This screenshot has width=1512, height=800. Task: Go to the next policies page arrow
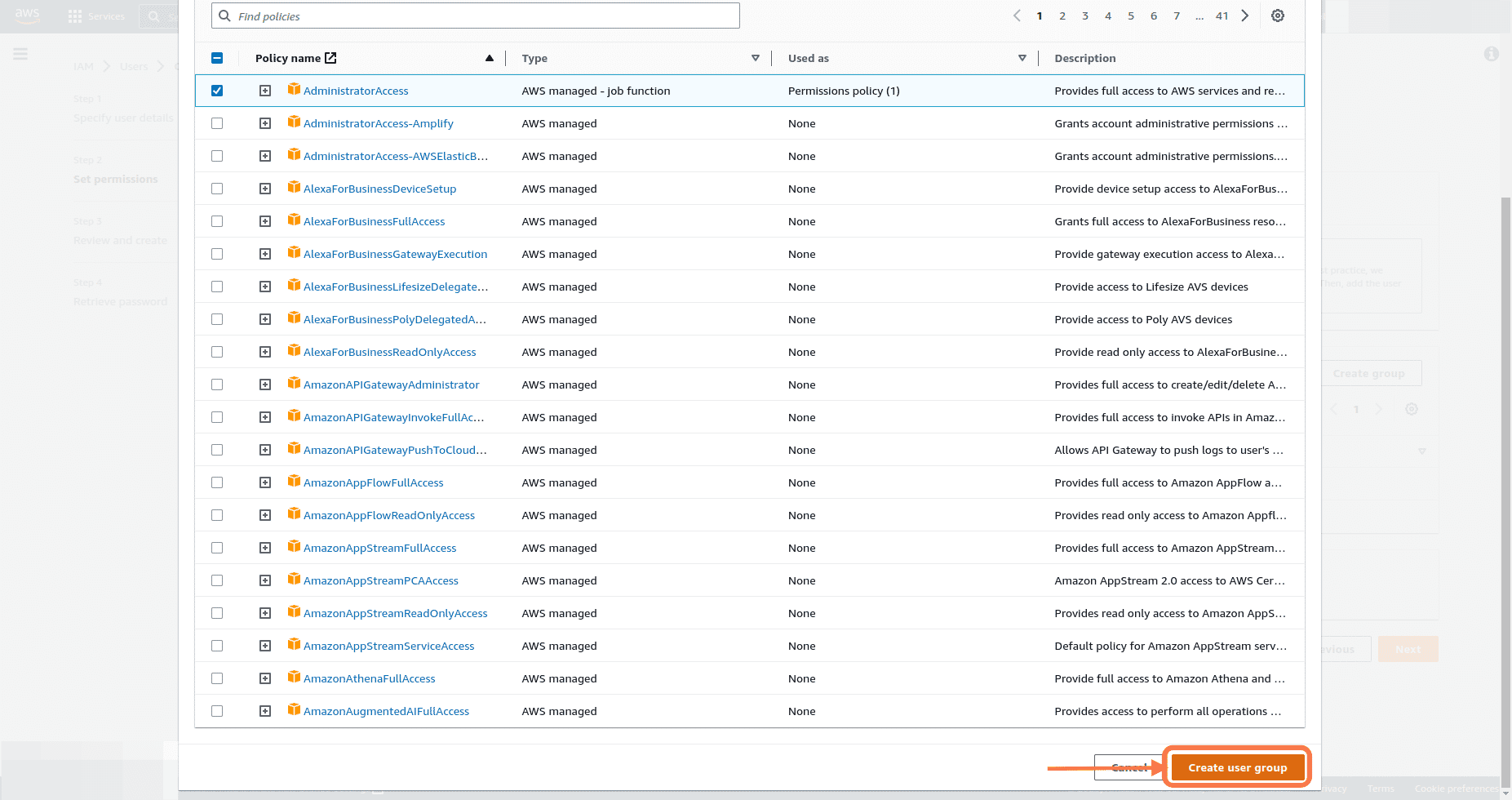(x=1245, y=16)
